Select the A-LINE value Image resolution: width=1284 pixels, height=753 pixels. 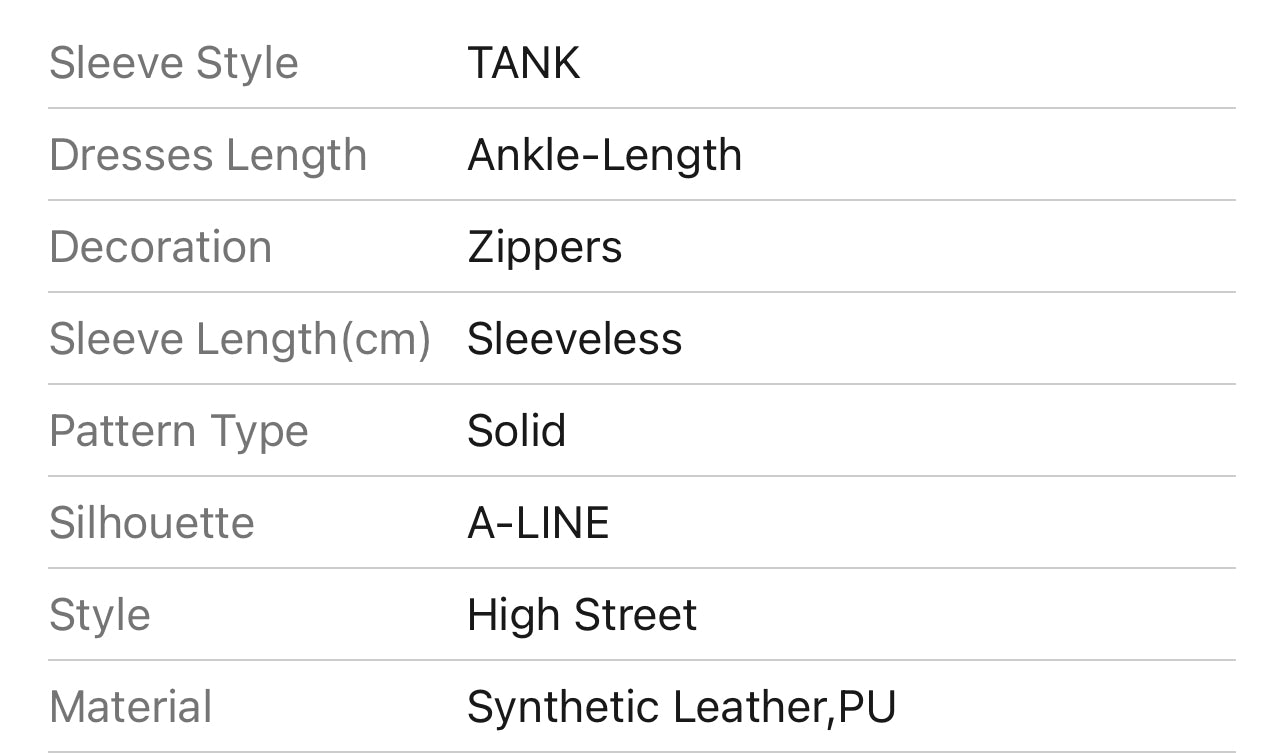click(538, 523)
